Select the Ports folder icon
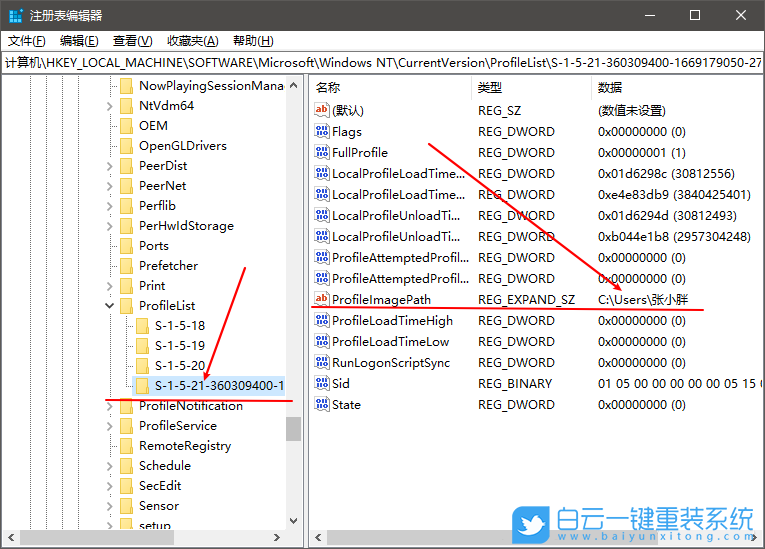This screenshot has height=549, width=765. (x=126, y=246)
